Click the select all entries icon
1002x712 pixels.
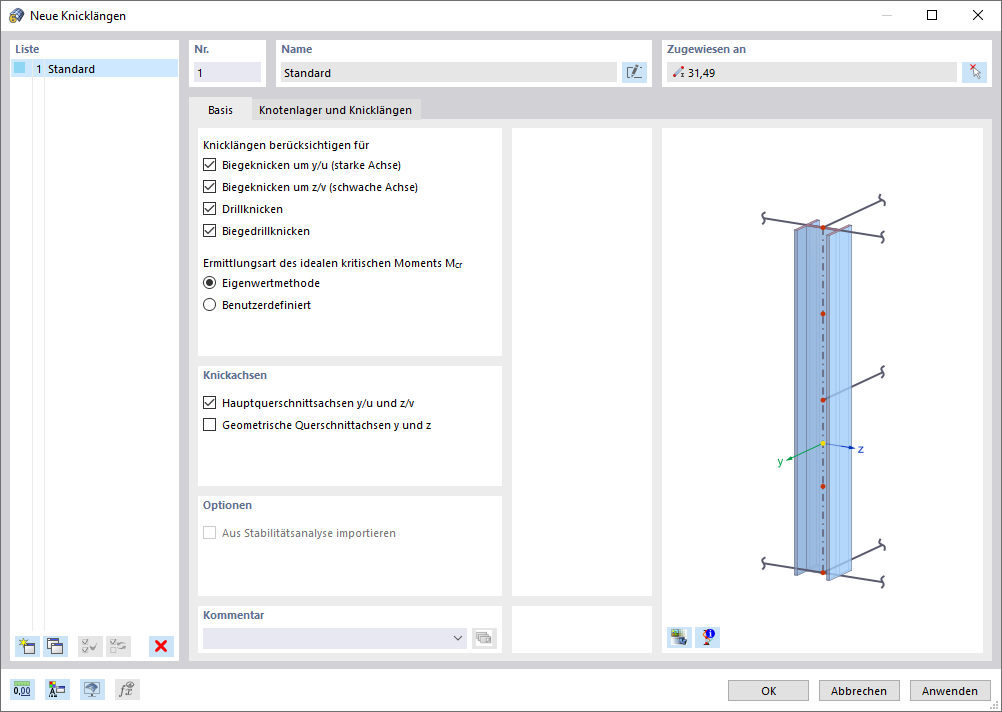pyautogui.click(x=90, y=646)
